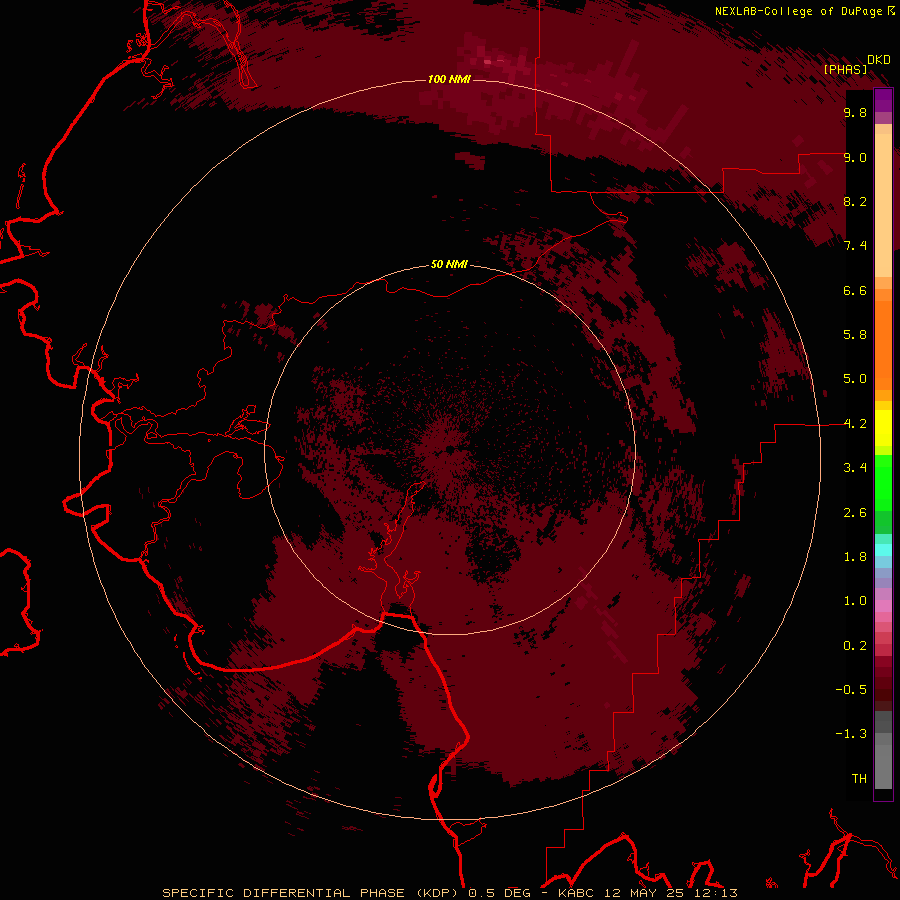Screen dimensions: 900x900
Task: Click the KABC station identifier in the caption
Action: click(577, 893)
